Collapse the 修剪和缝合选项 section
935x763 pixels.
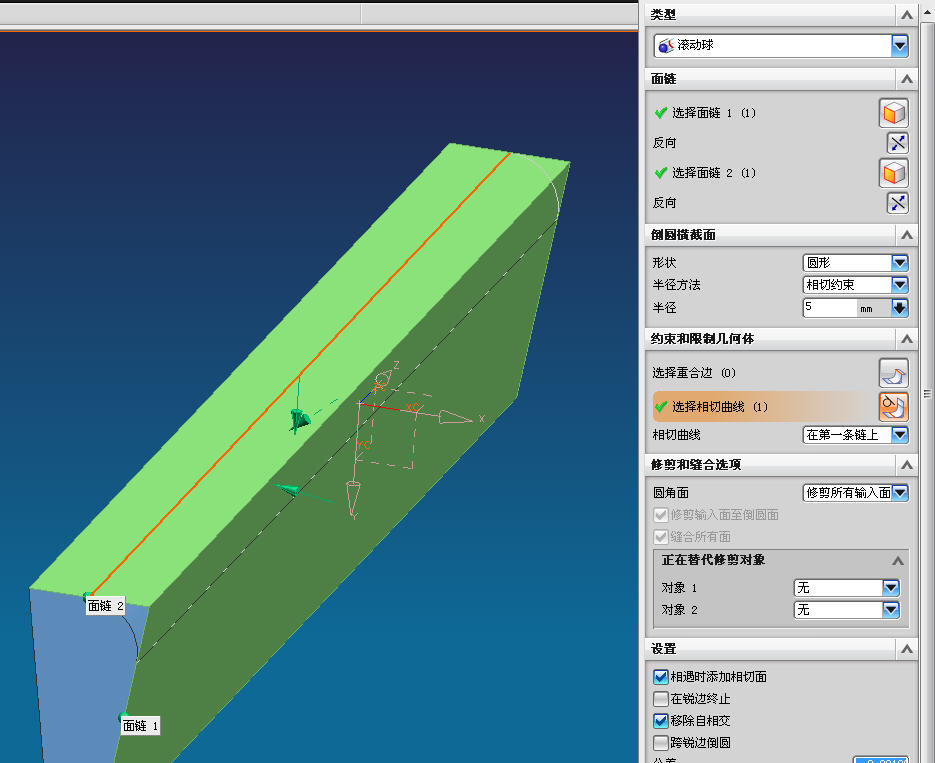[x=906, y=465]
